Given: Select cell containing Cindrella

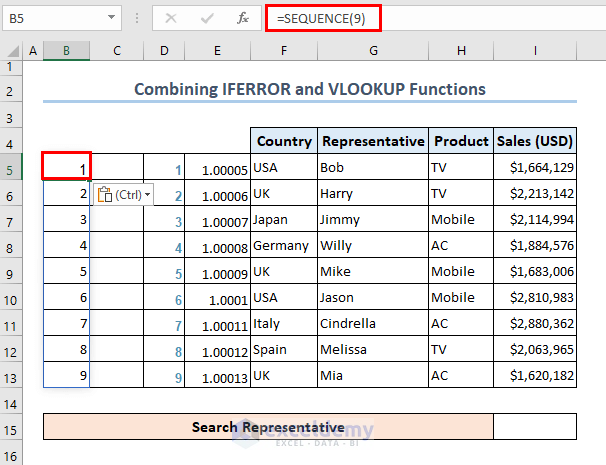Looking at the screenshot, I should pyautogui.click(x=373, y=323).
